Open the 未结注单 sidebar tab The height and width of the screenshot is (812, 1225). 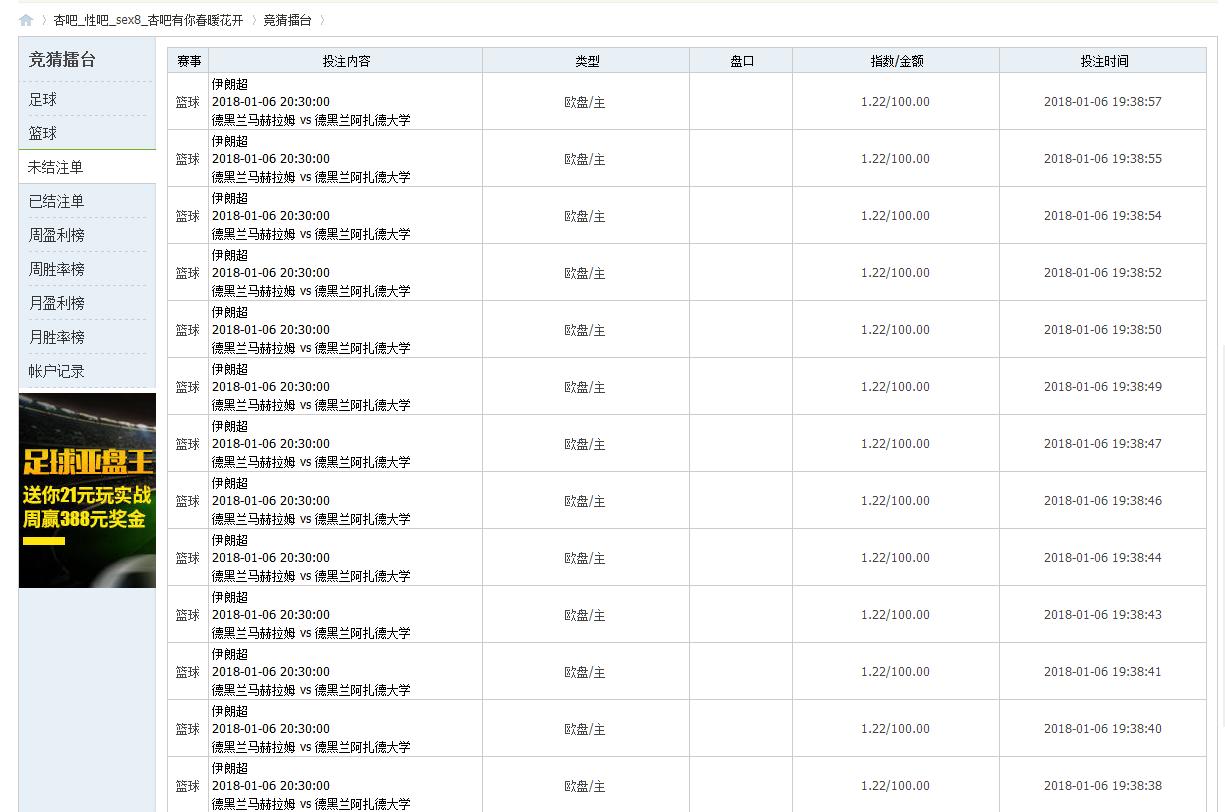click(55, 168)
